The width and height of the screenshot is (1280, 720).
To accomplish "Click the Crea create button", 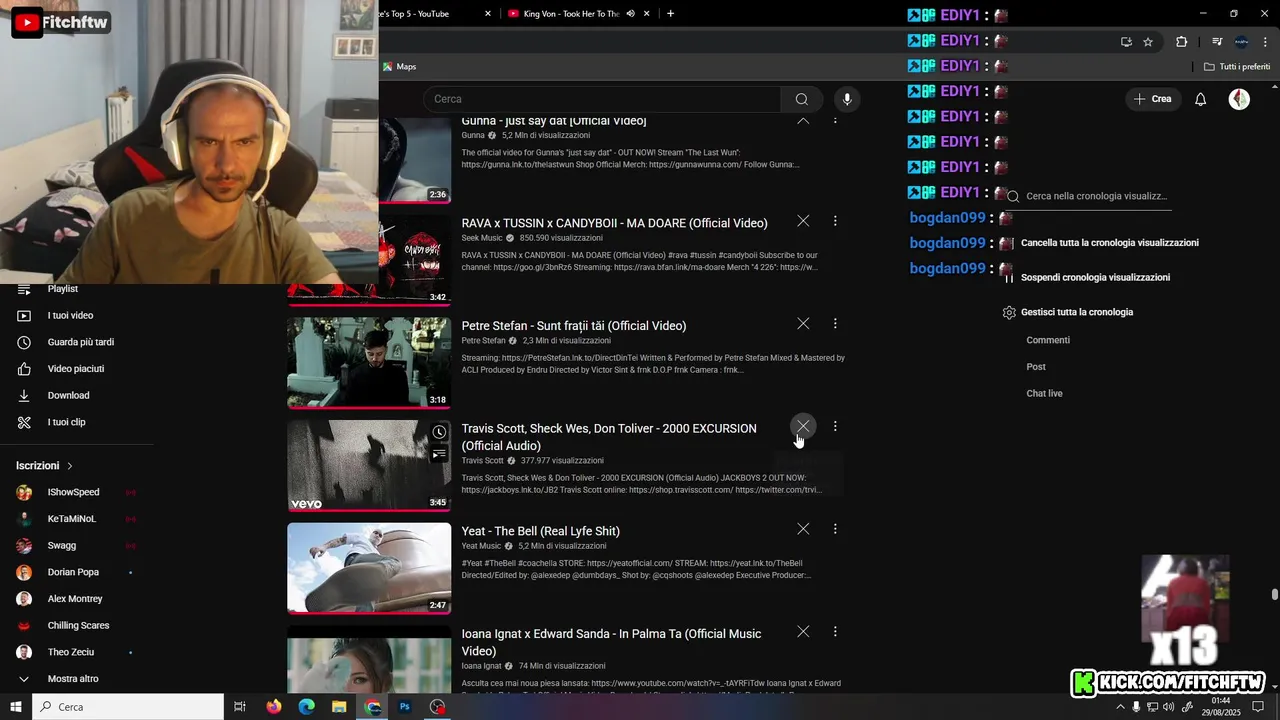I will 1152,99.
